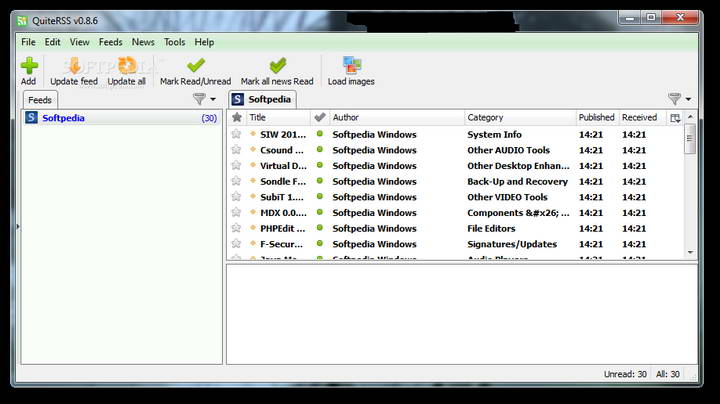Click the green plus Add feed icon
Viewport: 720px width, 404px height.
coord(29,66)
